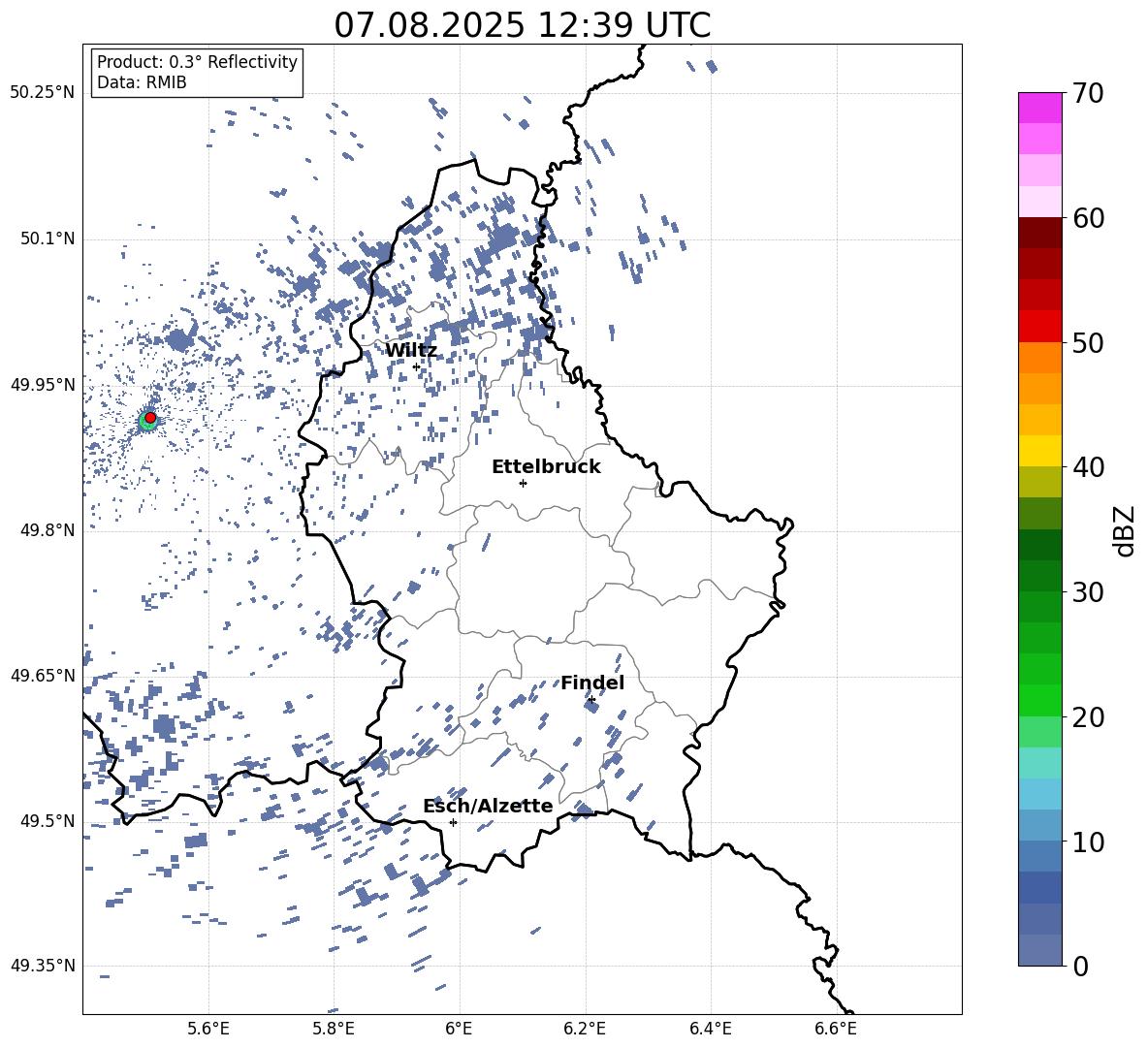Click the 49.5°N latitude label
Image resolution: width=1148 pixels, height=1048 pixels.
(48, 820)
